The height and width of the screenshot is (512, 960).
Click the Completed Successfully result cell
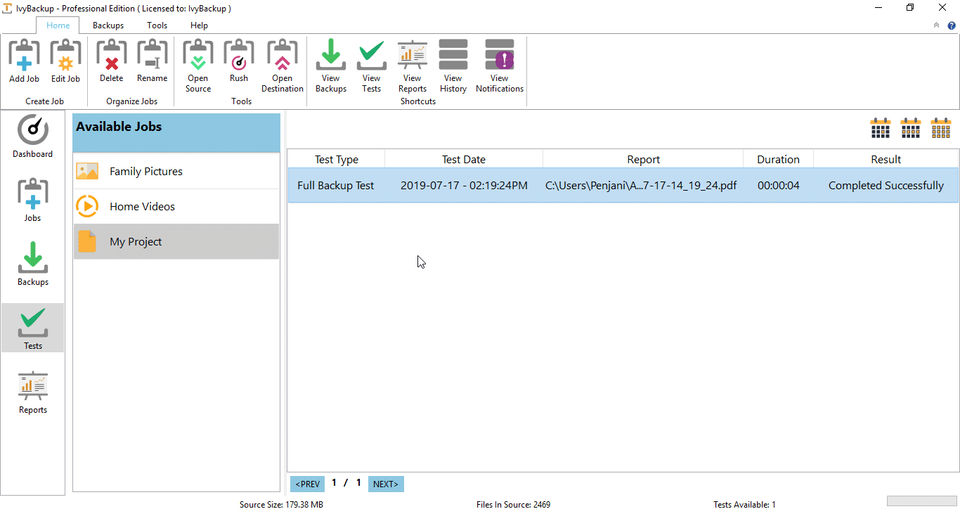[x=886, y=186]
